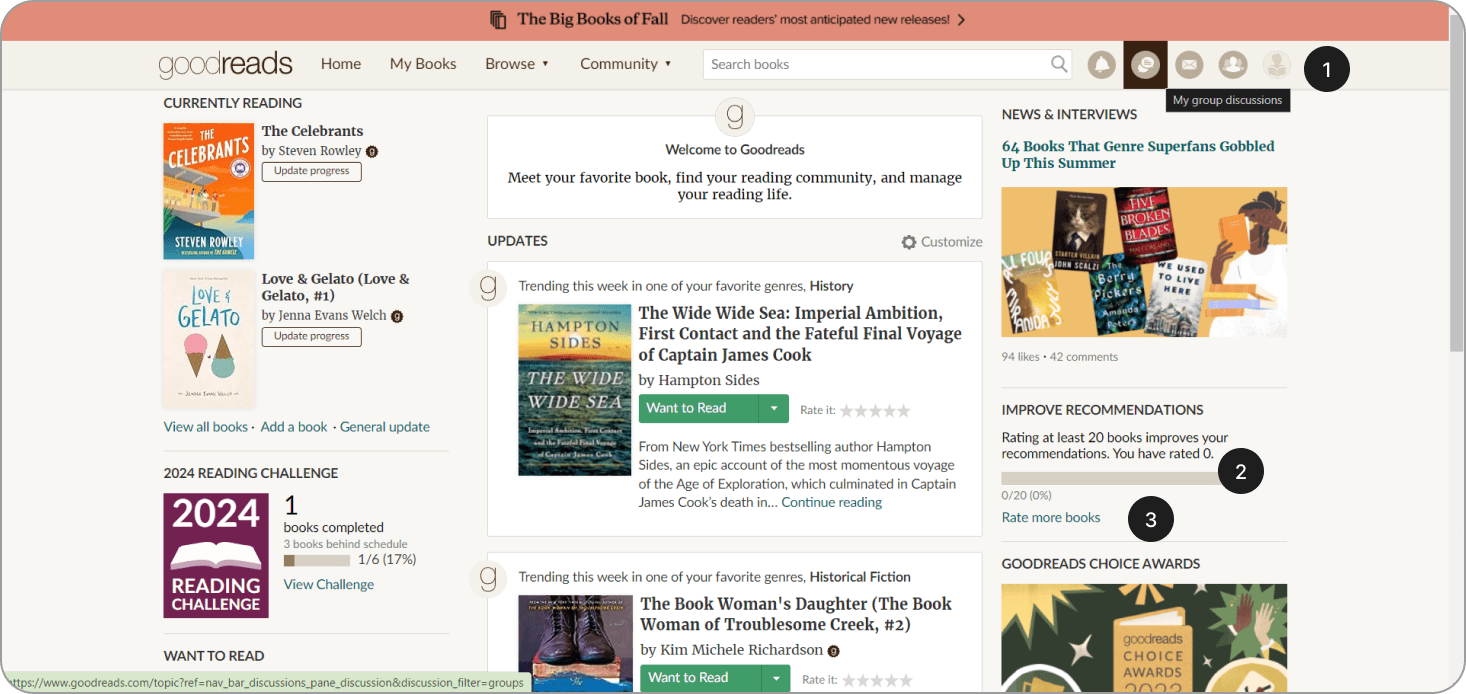Screen dimensions: 1466x694
Task: Click Continue reading link
Action: 832,503
